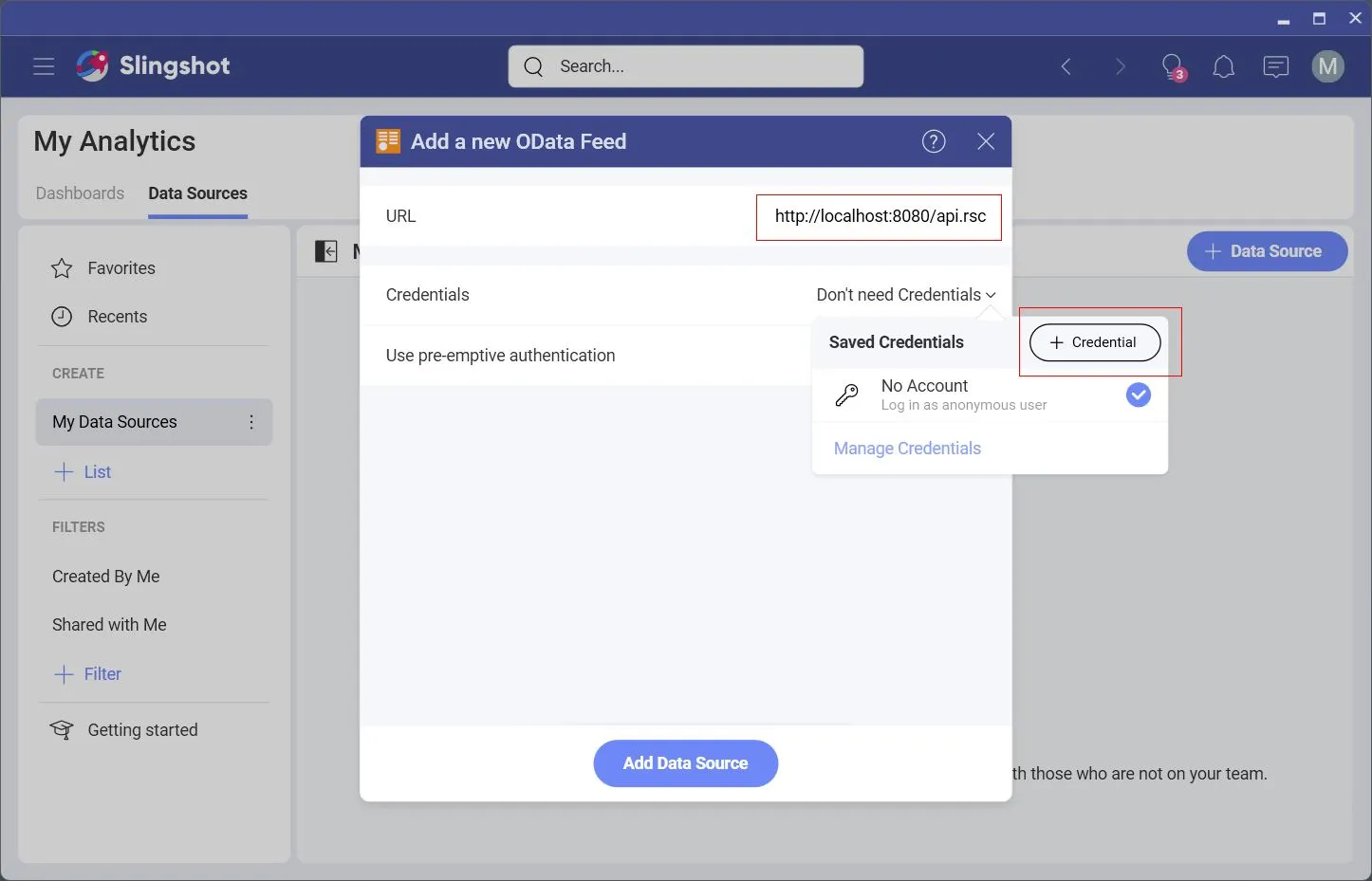This screenshot has height=881, width=1372.
Task: Click the URL input field
Action: pos(879,217)
